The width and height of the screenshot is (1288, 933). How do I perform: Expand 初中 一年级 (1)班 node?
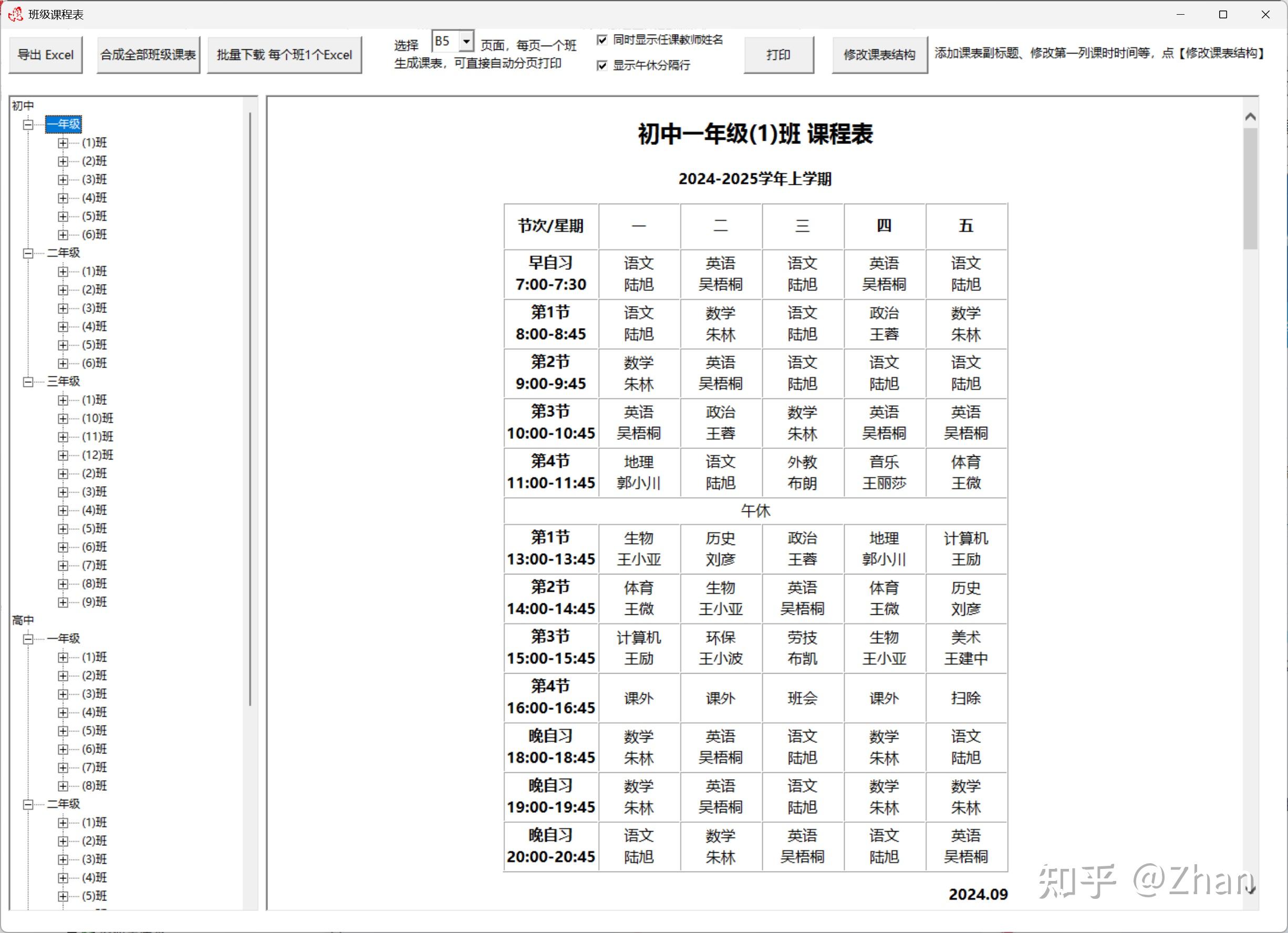tap(63, 143)
